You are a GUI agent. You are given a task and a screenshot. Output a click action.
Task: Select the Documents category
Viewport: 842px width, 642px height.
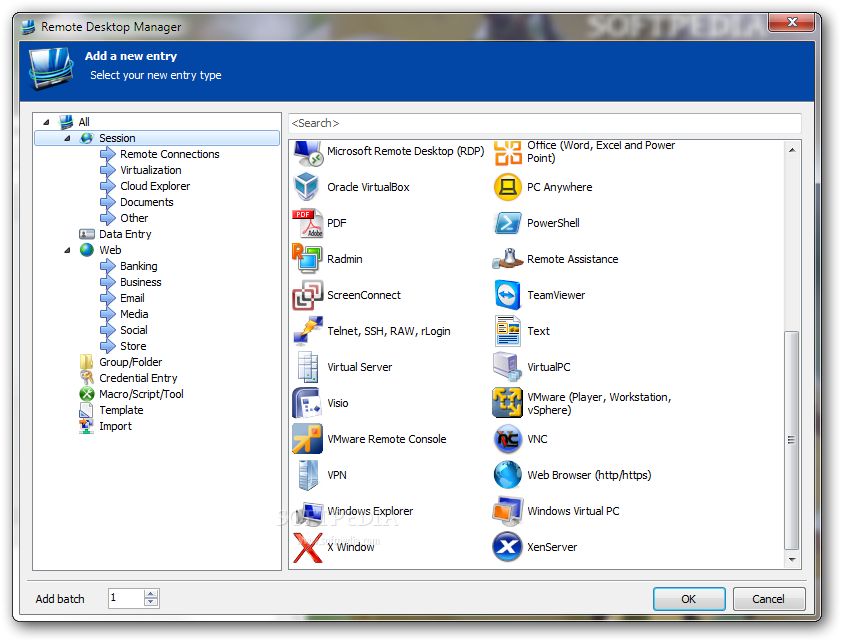pos(147,202)
